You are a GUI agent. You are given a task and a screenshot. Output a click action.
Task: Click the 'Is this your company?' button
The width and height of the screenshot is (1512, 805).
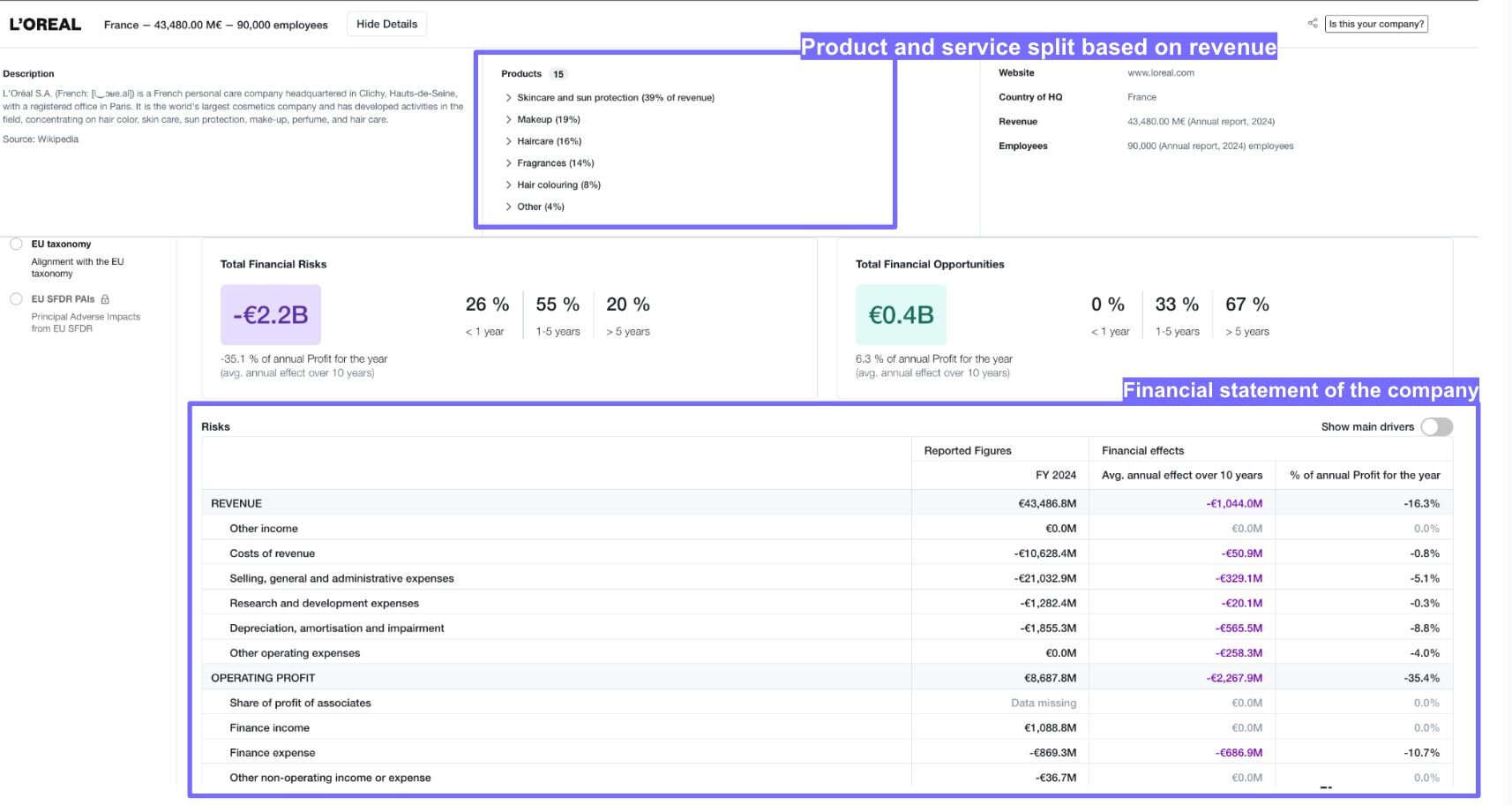coord(1376,24)
